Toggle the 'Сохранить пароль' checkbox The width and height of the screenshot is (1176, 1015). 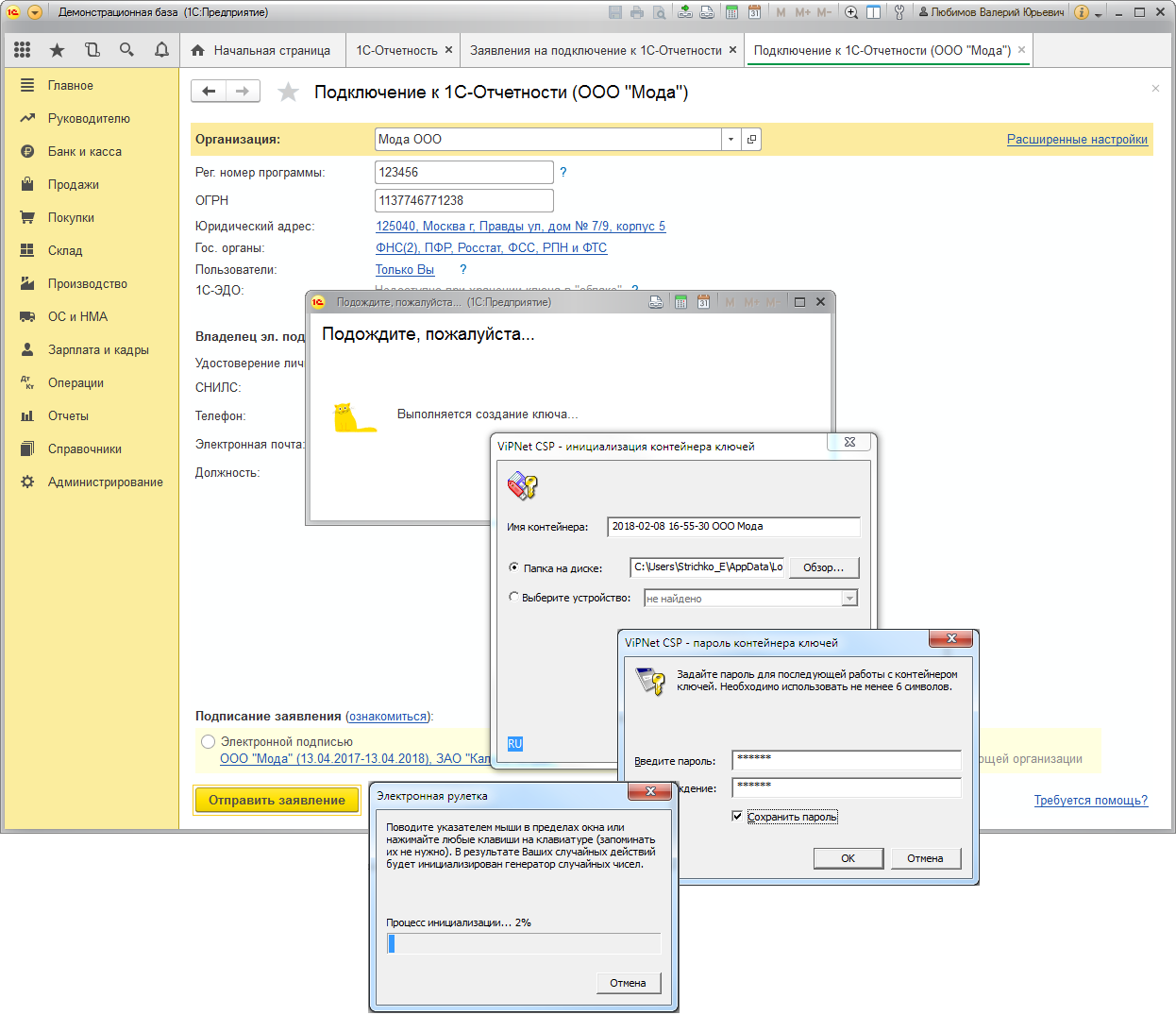coord(737,817)
